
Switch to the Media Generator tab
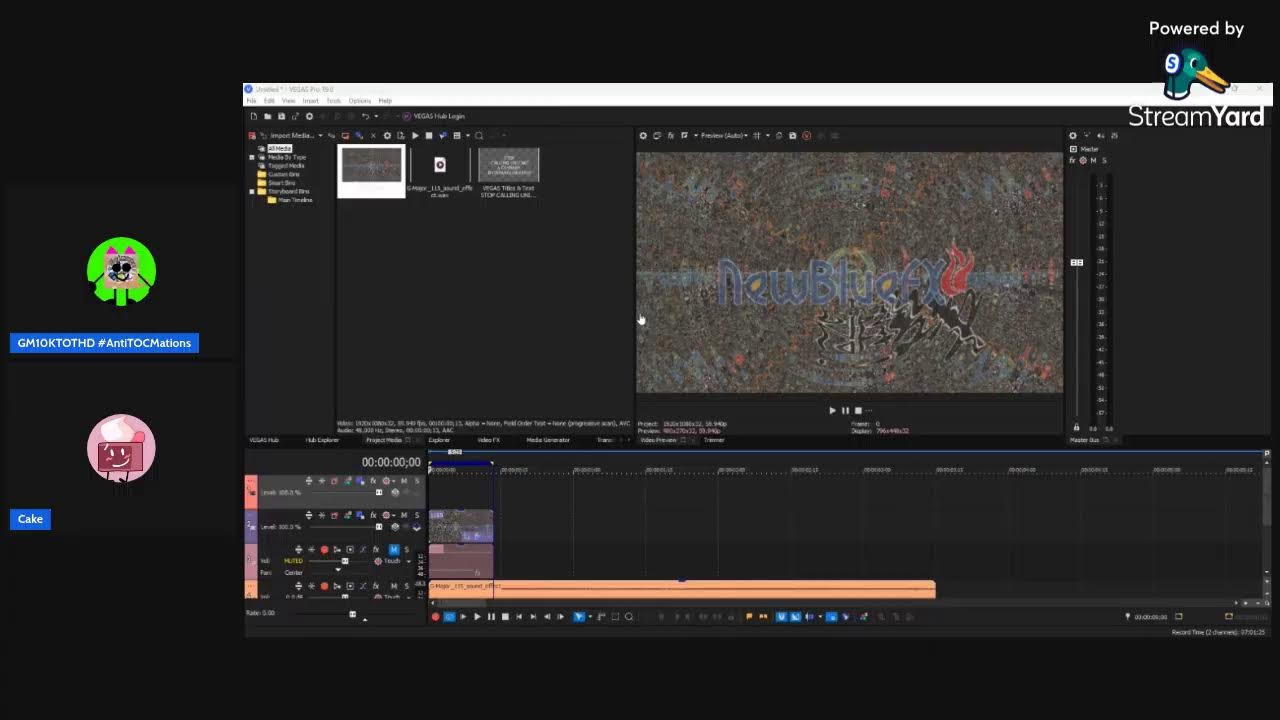pyautogui.click(x=548, y=440)
